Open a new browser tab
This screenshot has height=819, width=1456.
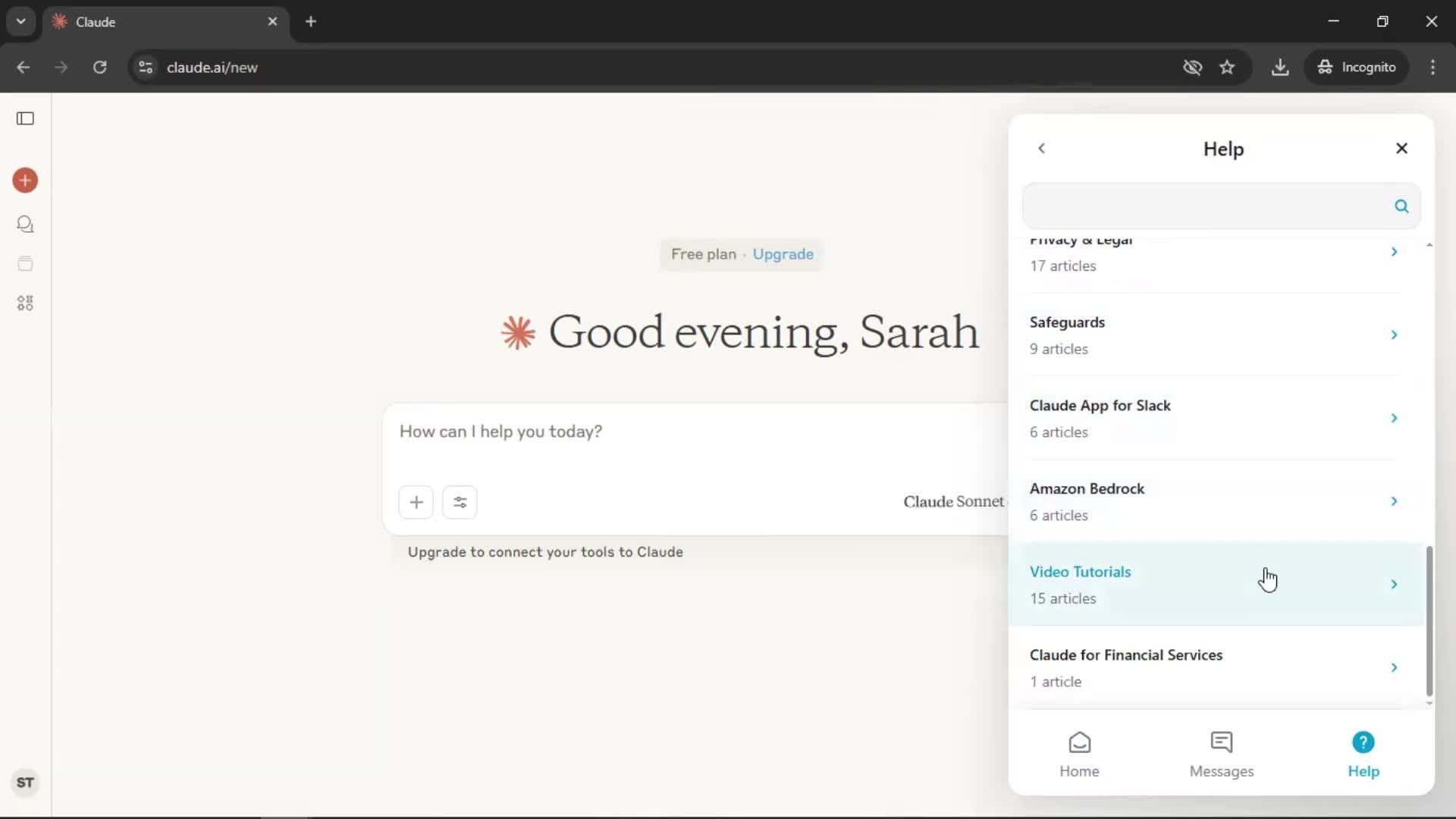point(311,21)
